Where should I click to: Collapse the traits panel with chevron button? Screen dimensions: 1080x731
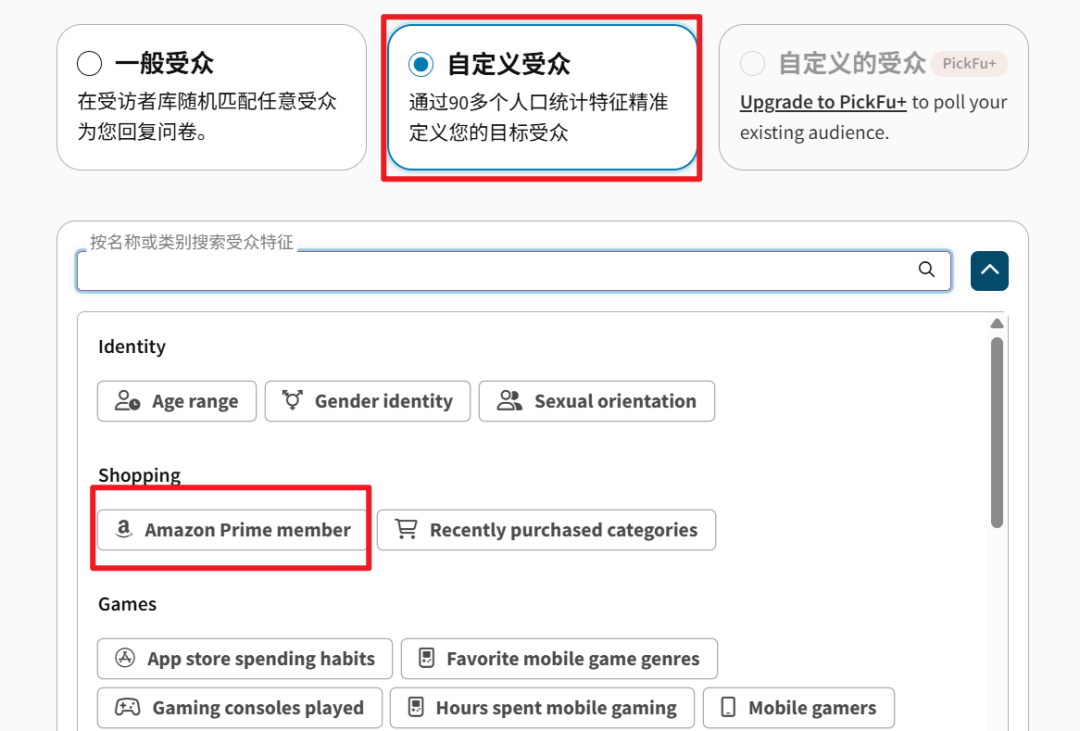(x=989, y=271)
